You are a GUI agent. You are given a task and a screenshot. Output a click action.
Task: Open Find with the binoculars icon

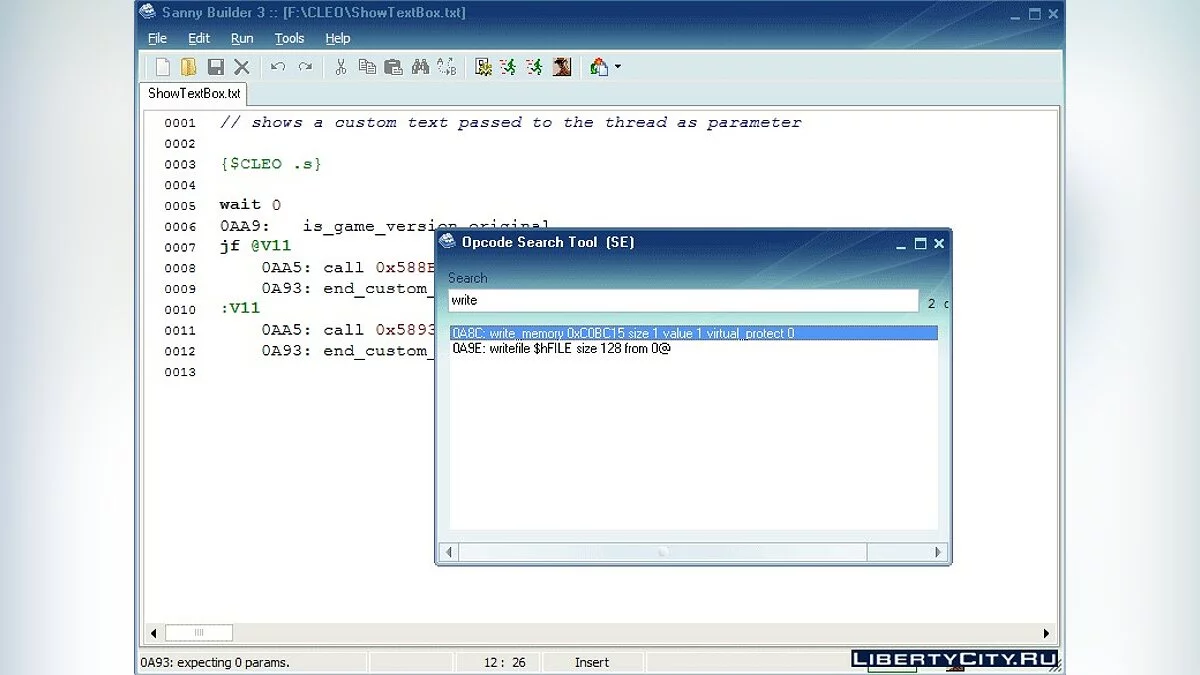(x=420, y=67)
